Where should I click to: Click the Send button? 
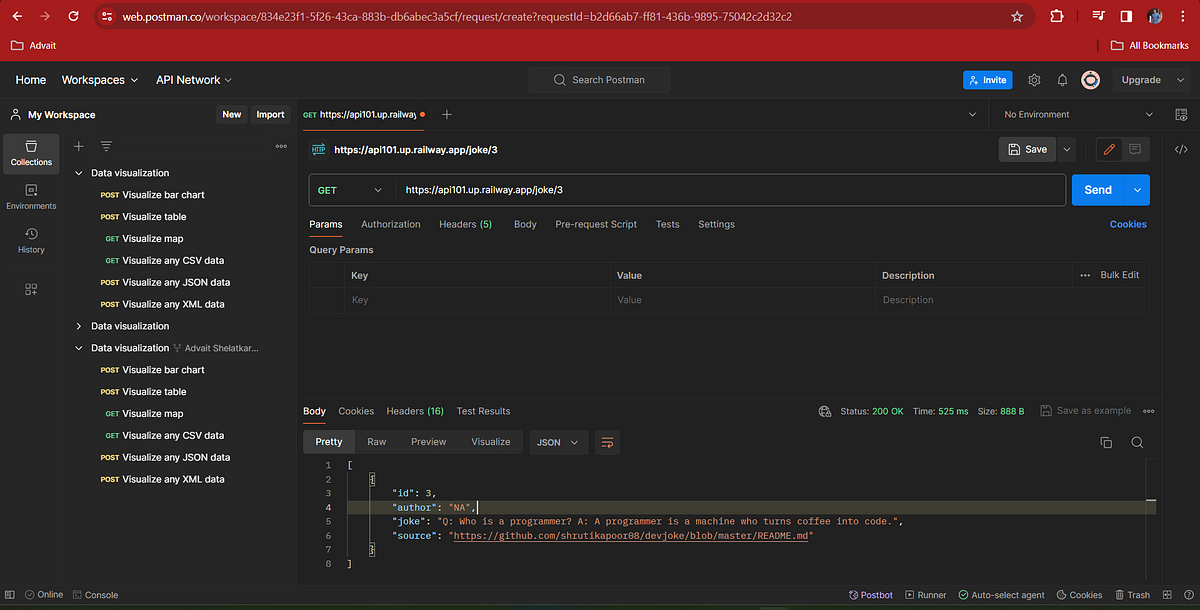pyautogui.click(x=1097, y=189)
